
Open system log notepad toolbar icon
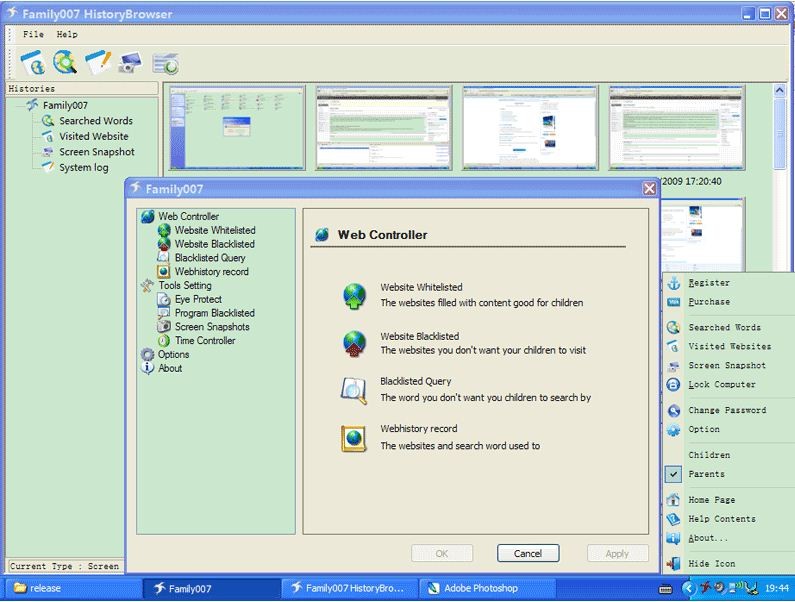[98, 62]
